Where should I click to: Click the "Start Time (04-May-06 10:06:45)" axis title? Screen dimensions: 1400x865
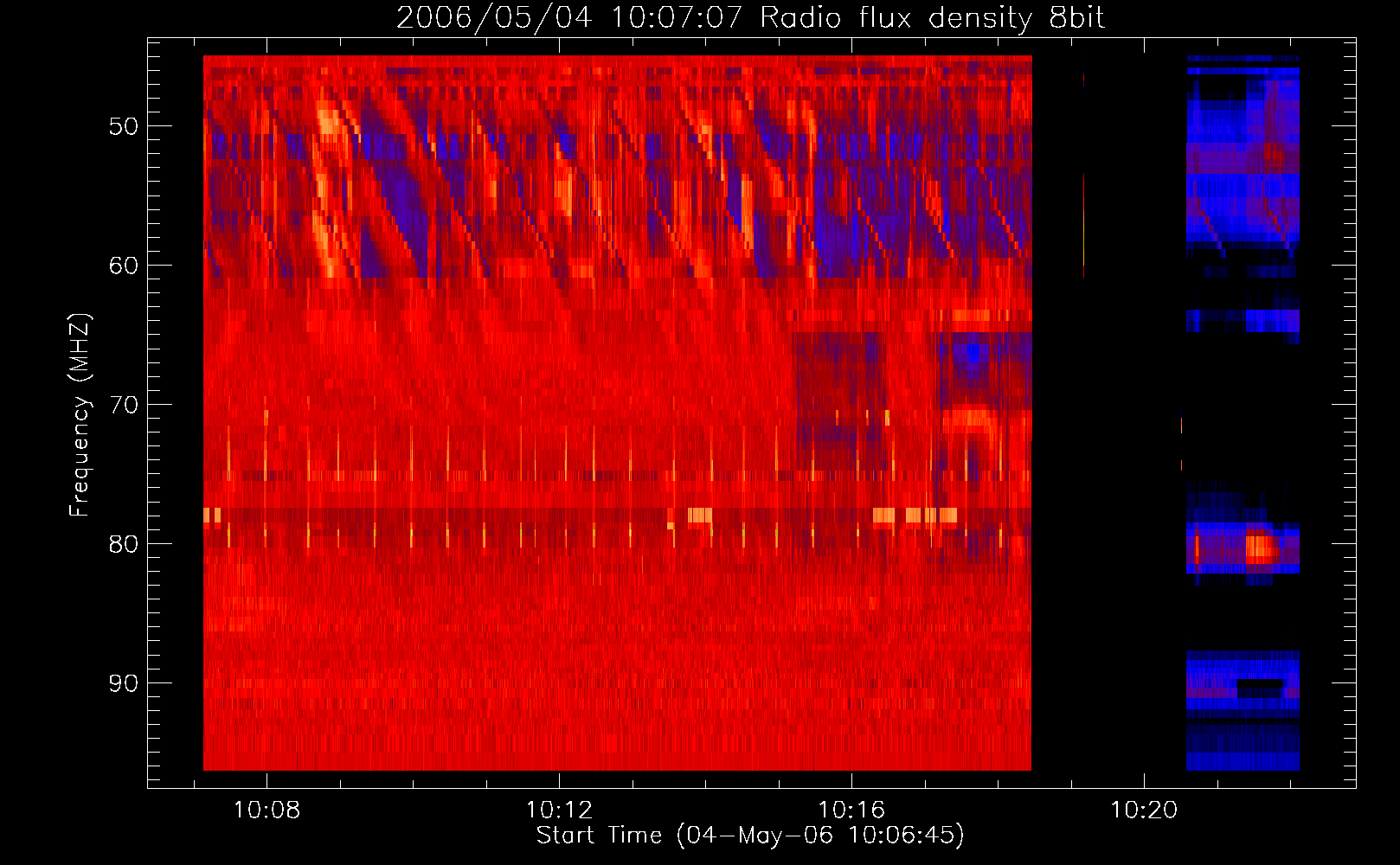point(750,836)
